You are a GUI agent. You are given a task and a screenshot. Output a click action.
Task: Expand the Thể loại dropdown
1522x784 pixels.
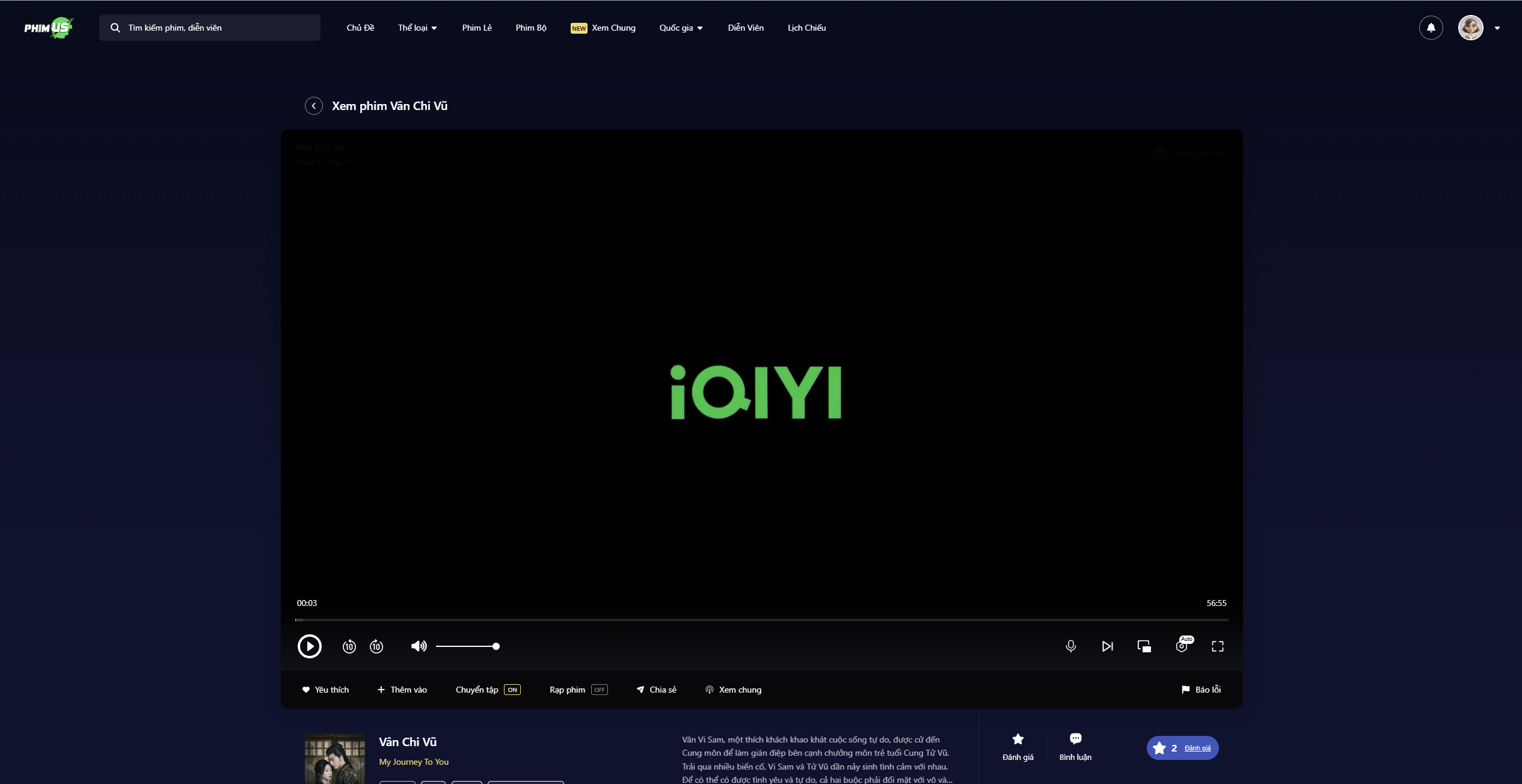417,28
